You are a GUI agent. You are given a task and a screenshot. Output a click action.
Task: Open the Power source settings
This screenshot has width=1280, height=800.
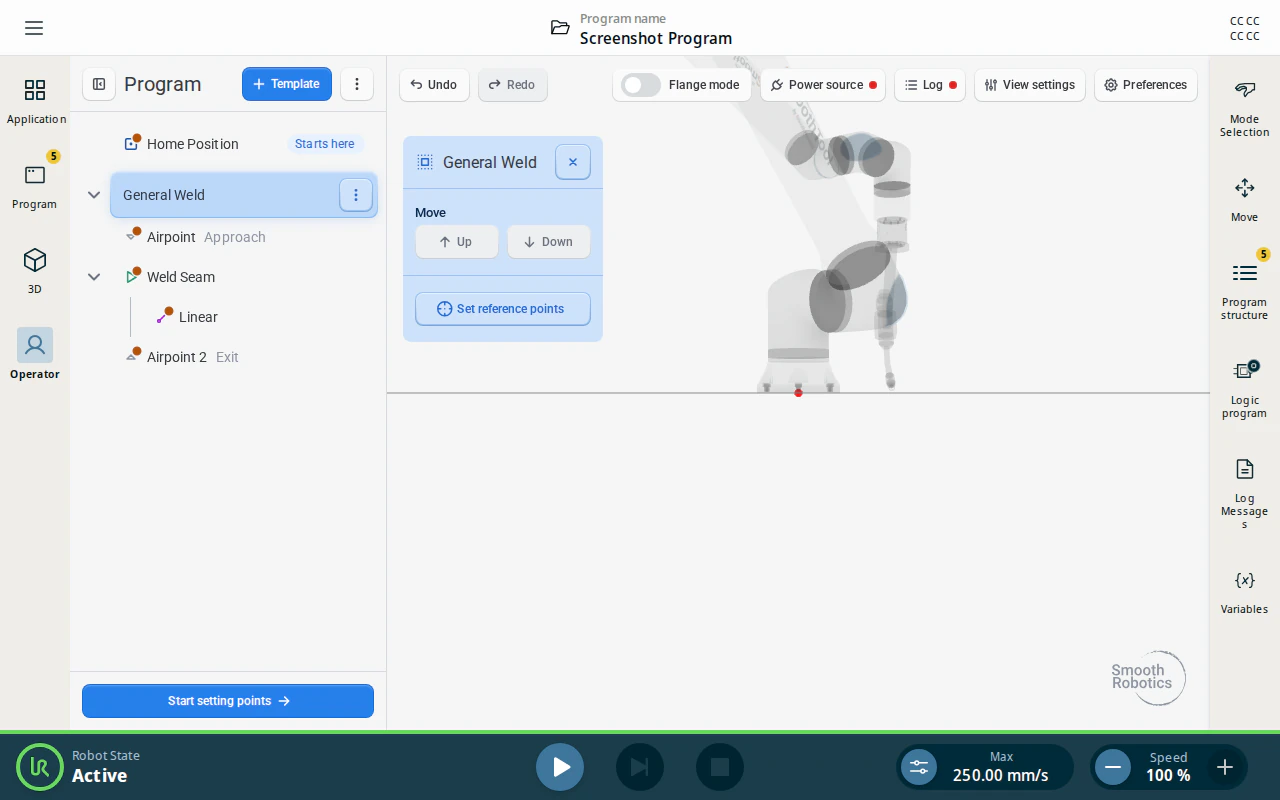823,85
